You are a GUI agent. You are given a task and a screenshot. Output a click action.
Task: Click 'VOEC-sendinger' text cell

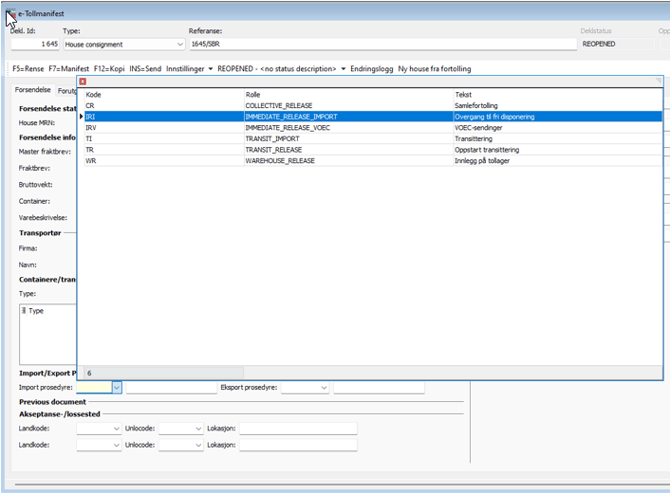478,128
